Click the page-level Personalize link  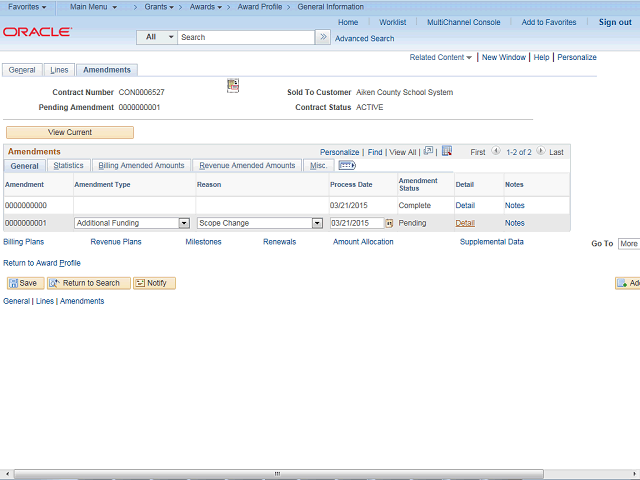click(x=577, y=57)
